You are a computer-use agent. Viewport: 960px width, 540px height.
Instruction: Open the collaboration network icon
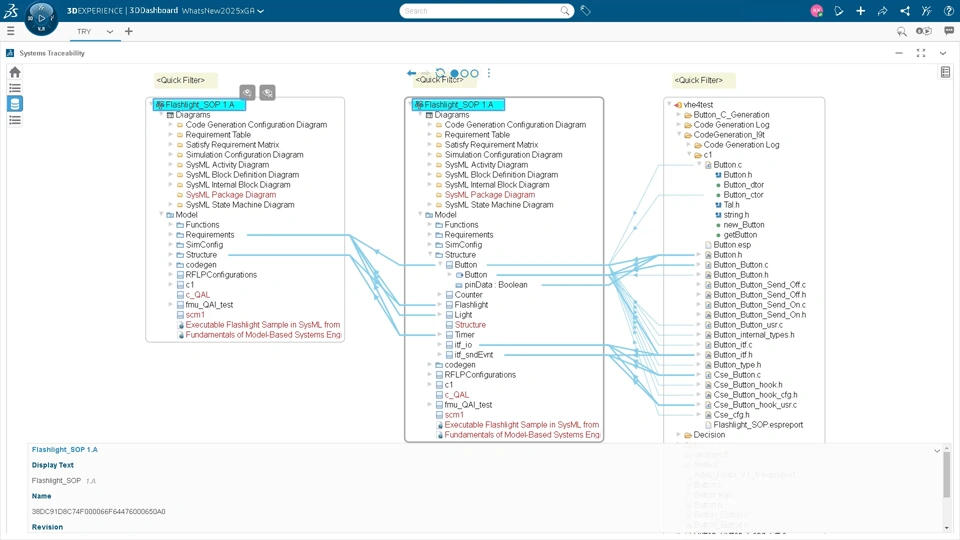(x=905, y=11)
